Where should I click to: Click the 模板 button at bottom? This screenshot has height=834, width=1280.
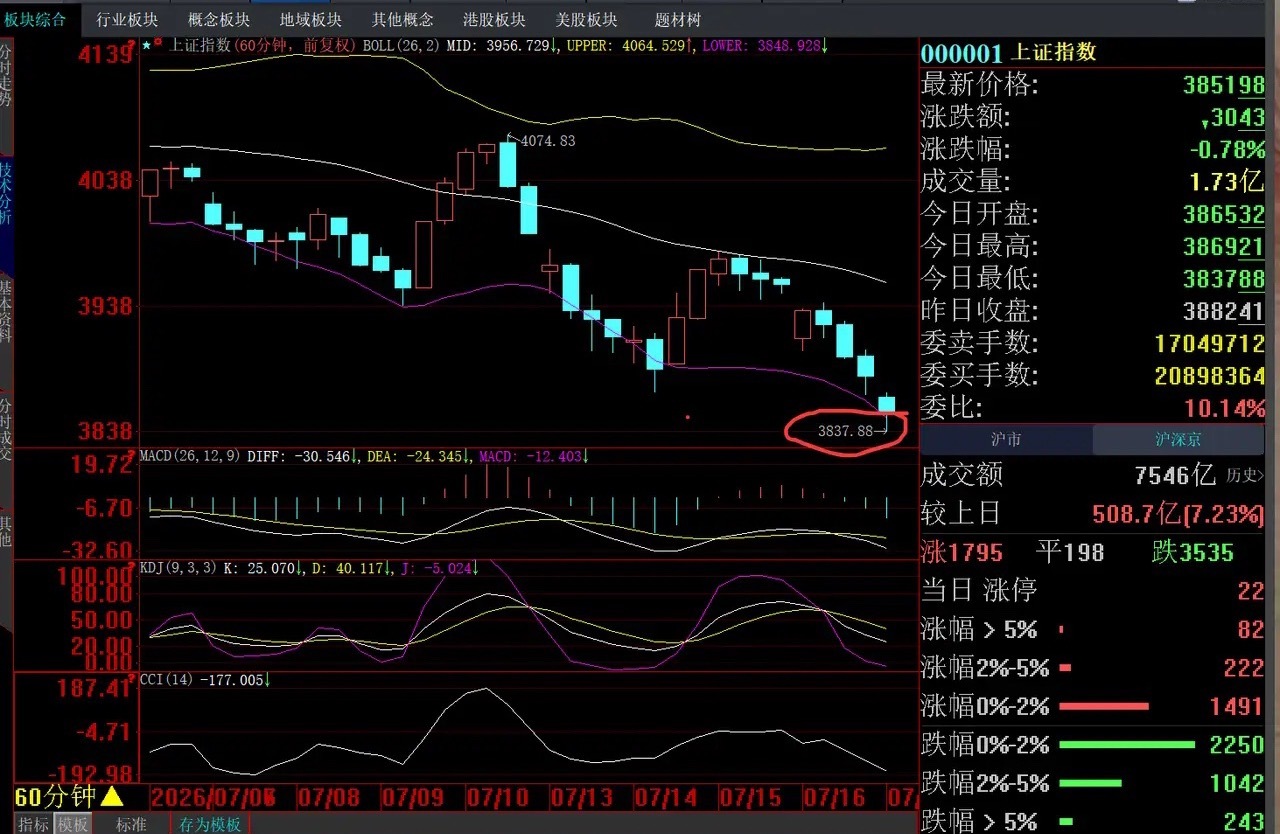[x=73, y=824]
